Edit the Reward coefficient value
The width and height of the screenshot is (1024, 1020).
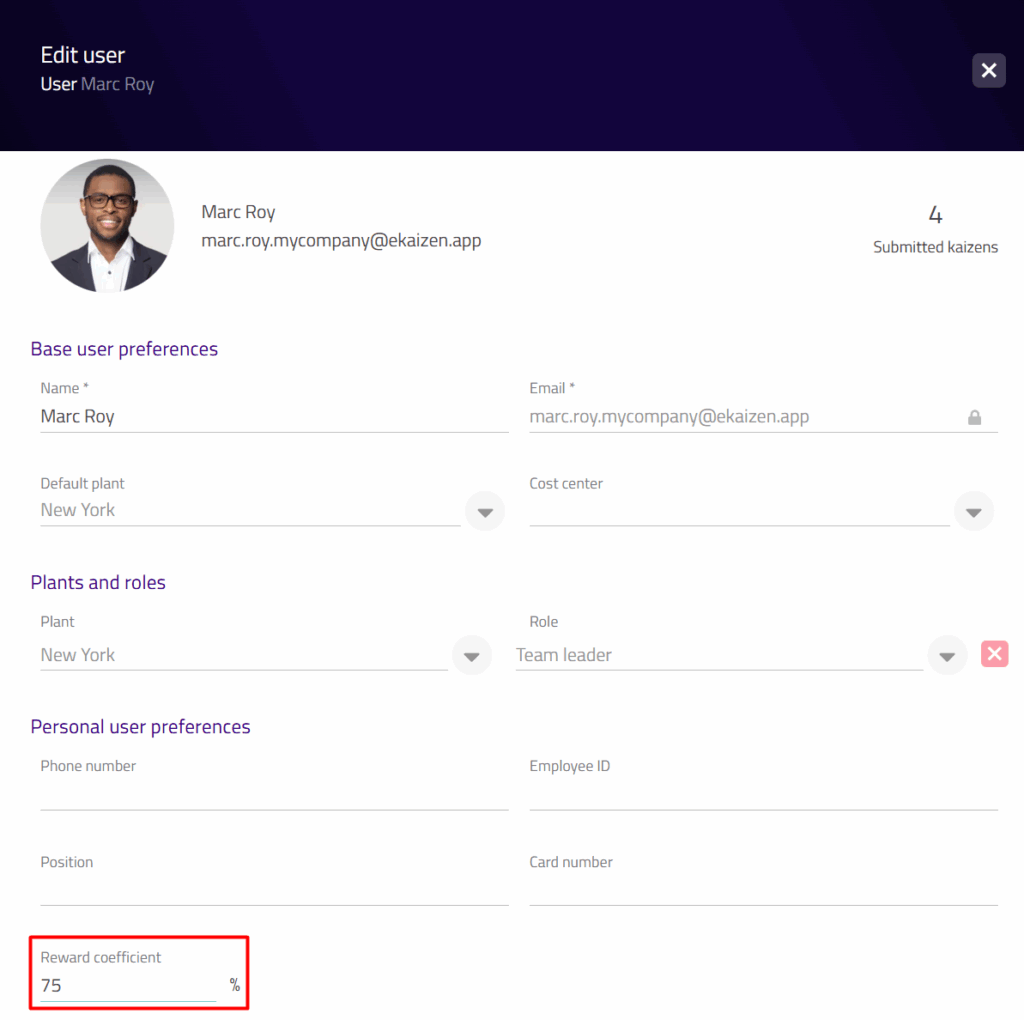click(127, 985)
